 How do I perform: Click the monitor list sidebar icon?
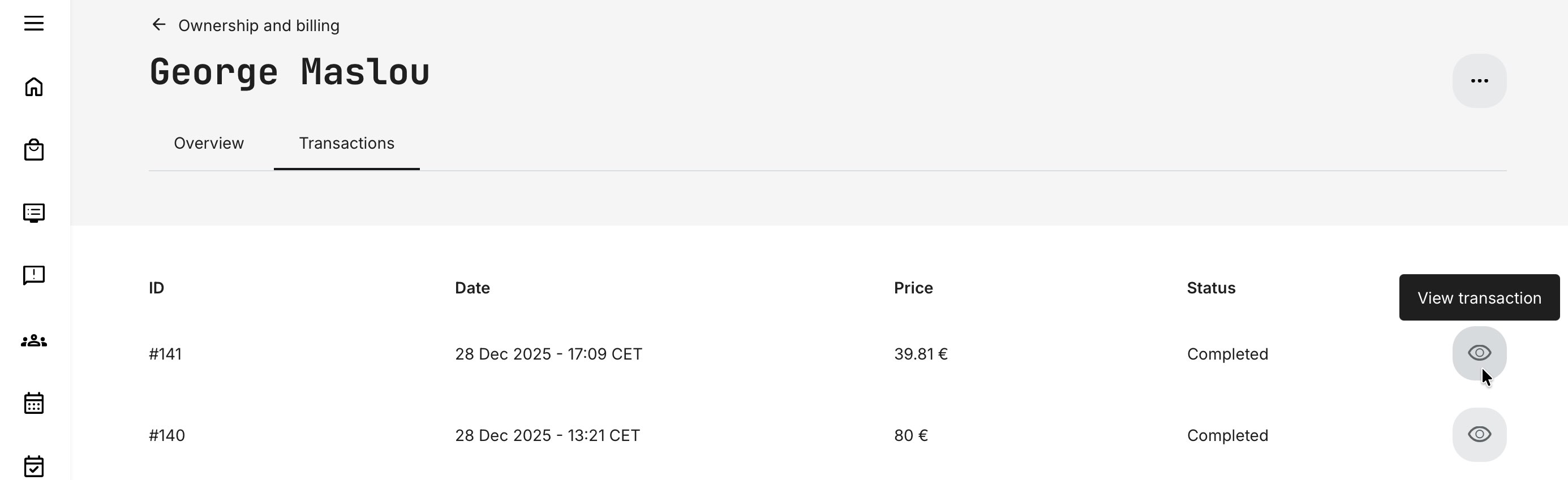[x=34, y=213]
